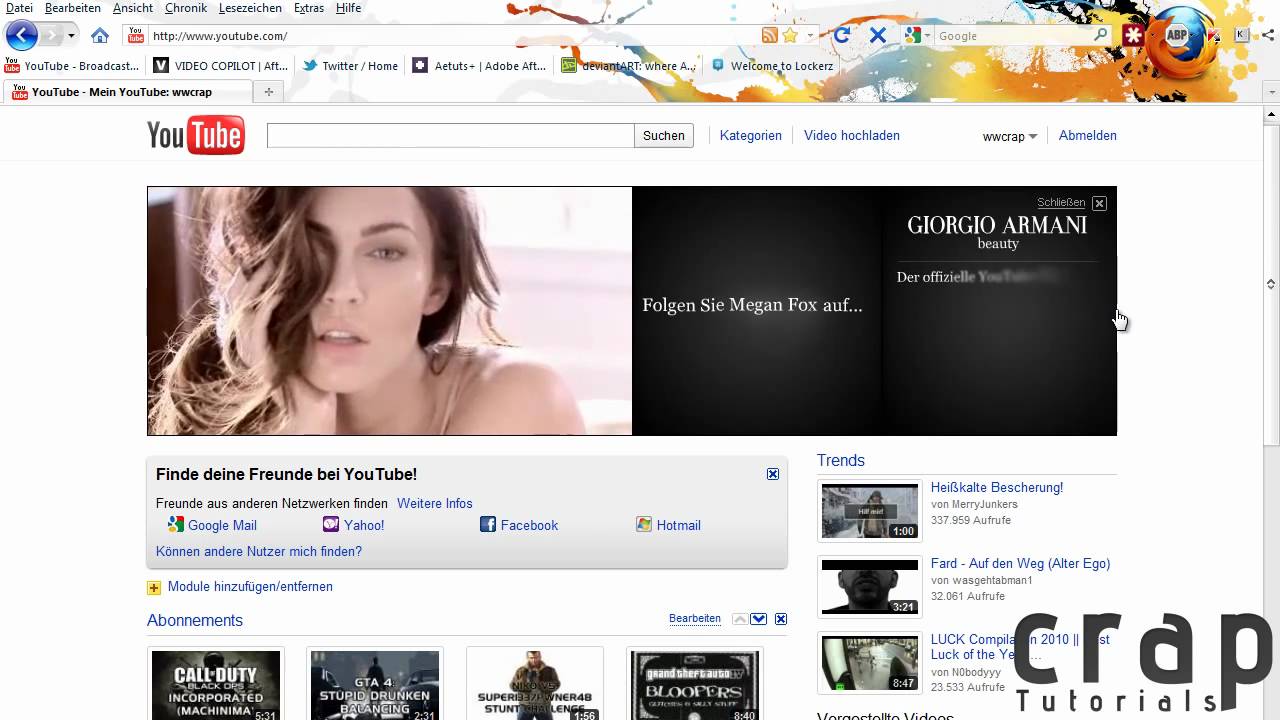Open the Abonnements heading link

(195, 620)
